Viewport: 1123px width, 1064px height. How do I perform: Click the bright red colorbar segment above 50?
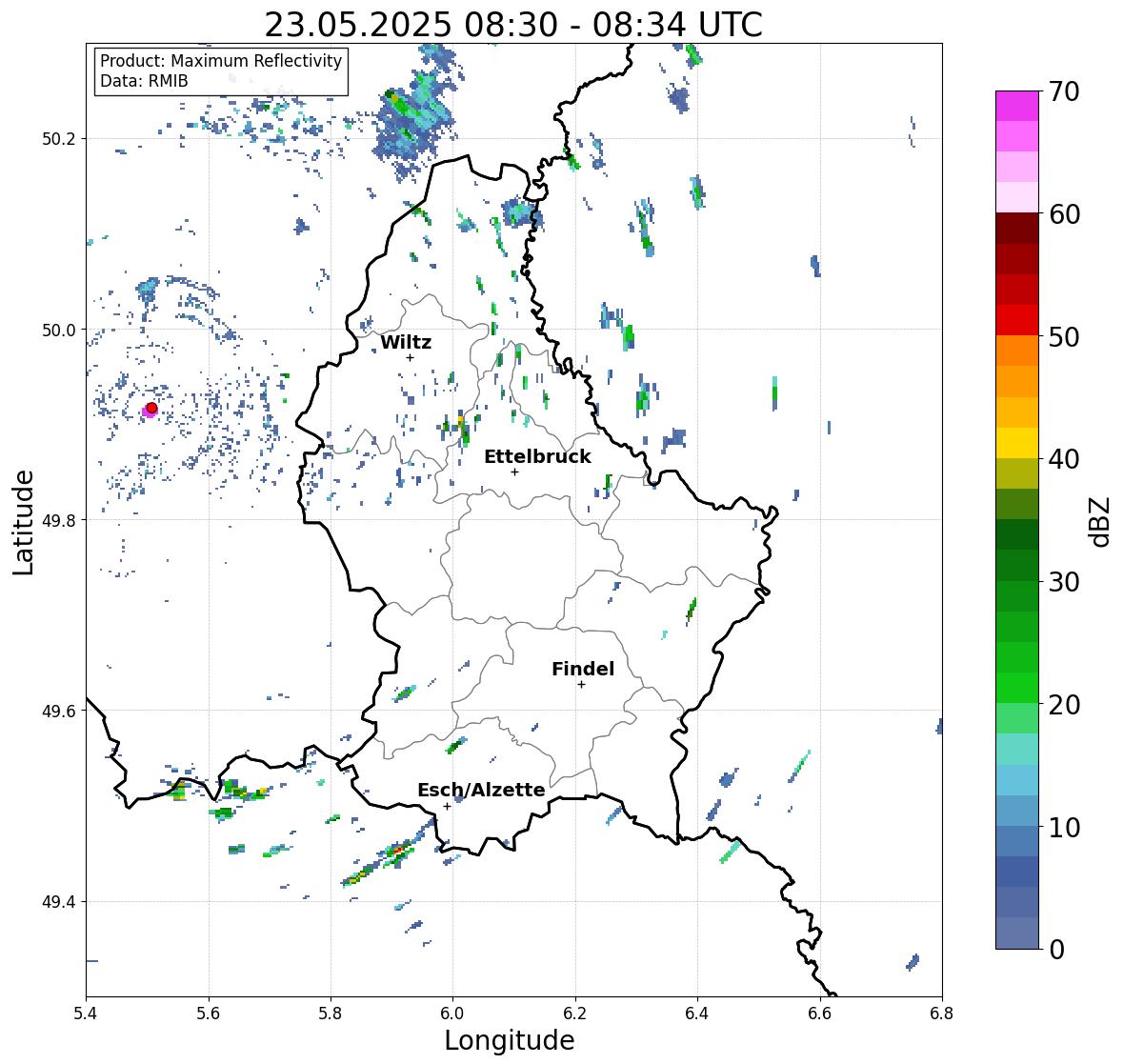tap(1017, 320)
